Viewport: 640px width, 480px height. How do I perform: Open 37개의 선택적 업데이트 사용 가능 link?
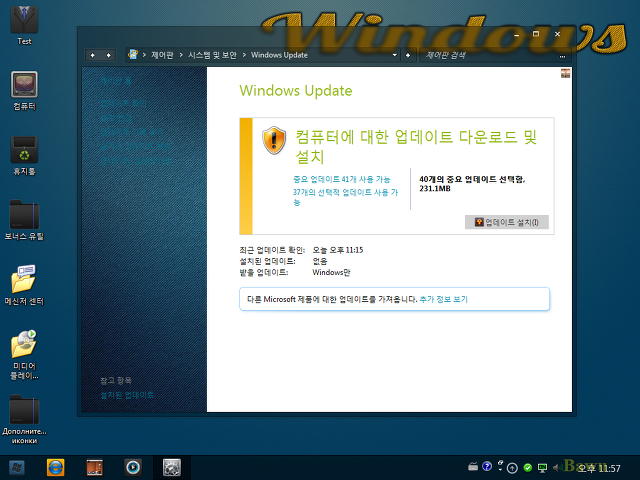tap(345, 197)
